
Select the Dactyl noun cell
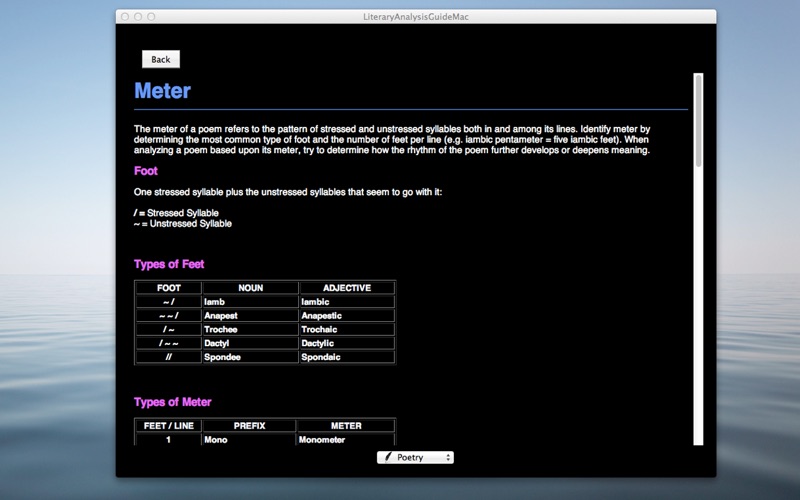tap(250, 343)
